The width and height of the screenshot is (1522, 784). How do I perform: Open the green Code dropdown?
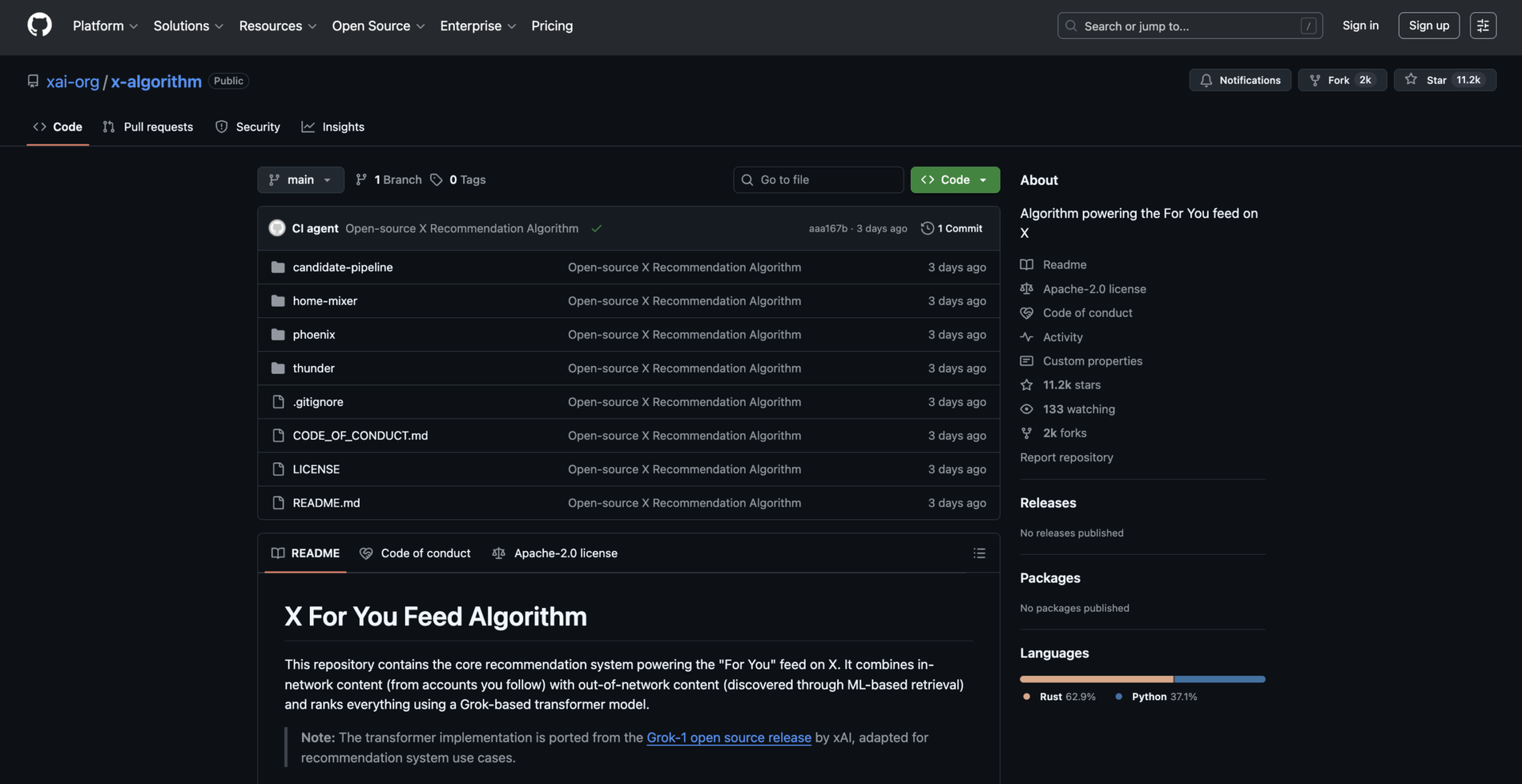point(954,180)
